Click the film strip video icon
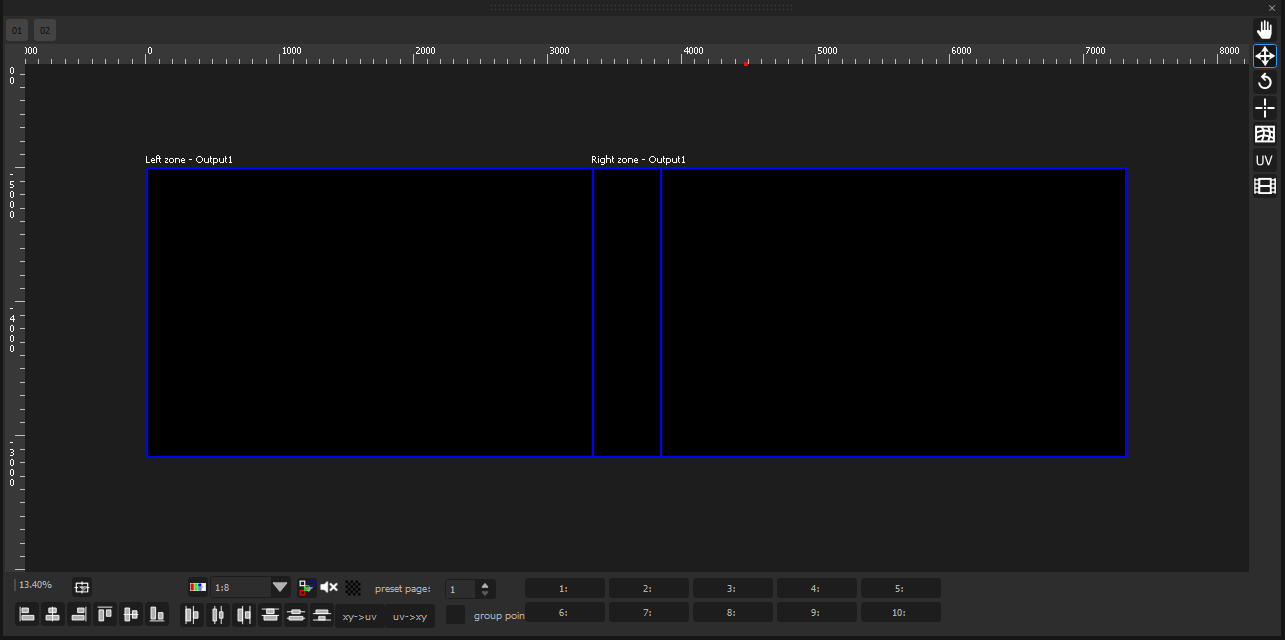 [1265, 186]
